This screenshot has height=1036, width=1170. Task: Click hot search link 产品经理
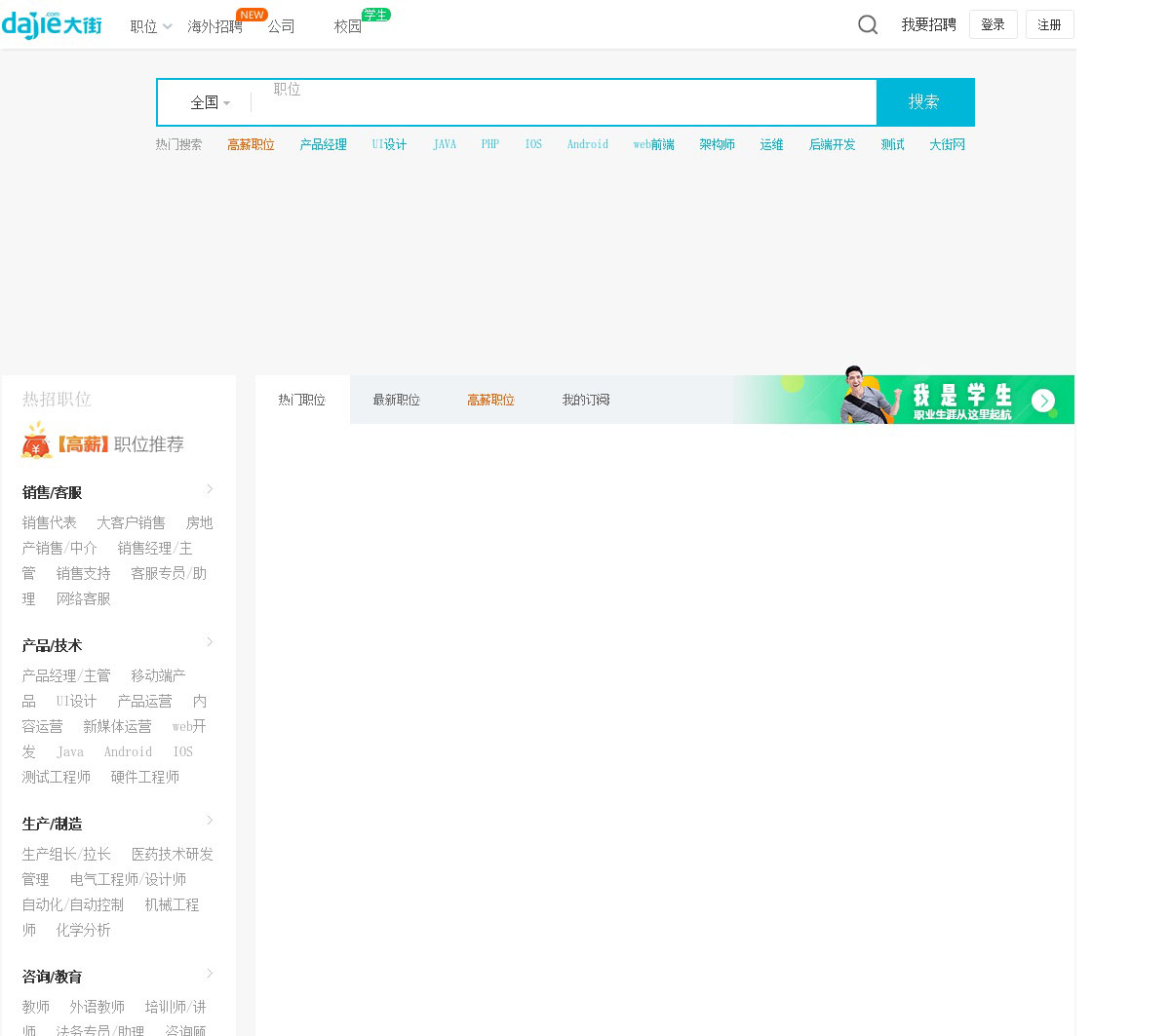[x=323, y=144]
